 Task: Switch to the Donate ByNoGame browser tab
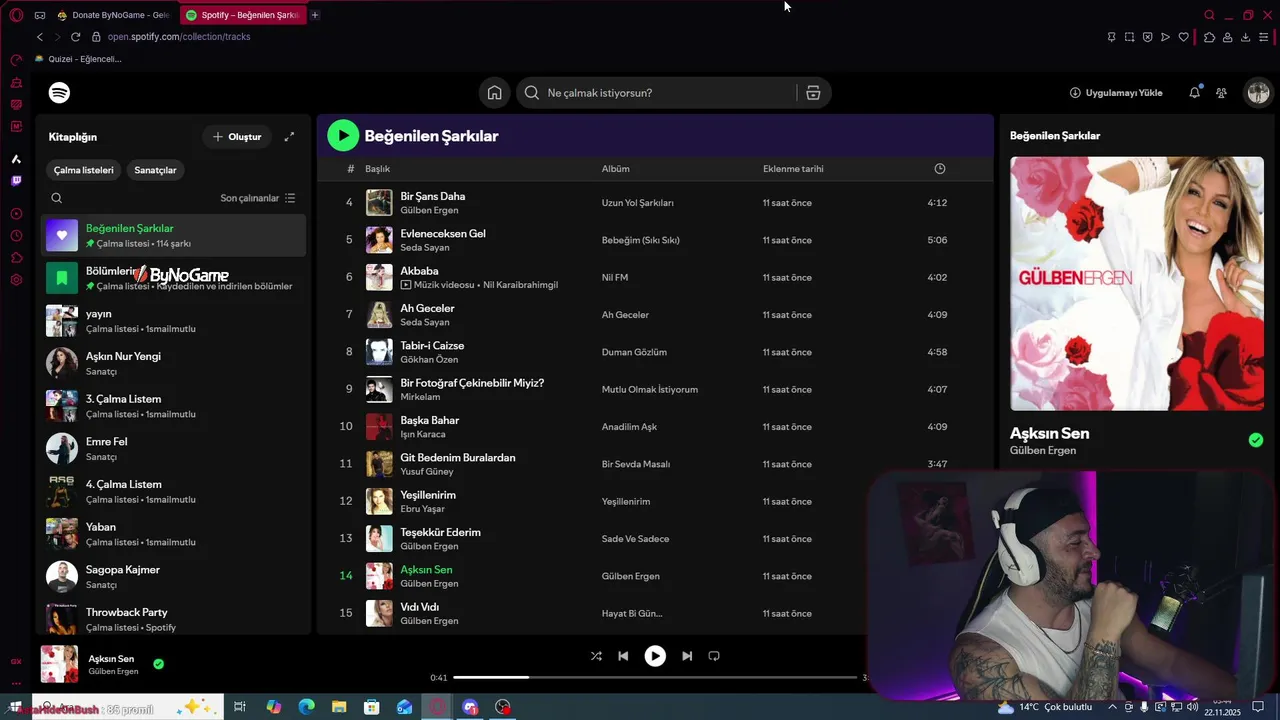coord(113,15)
